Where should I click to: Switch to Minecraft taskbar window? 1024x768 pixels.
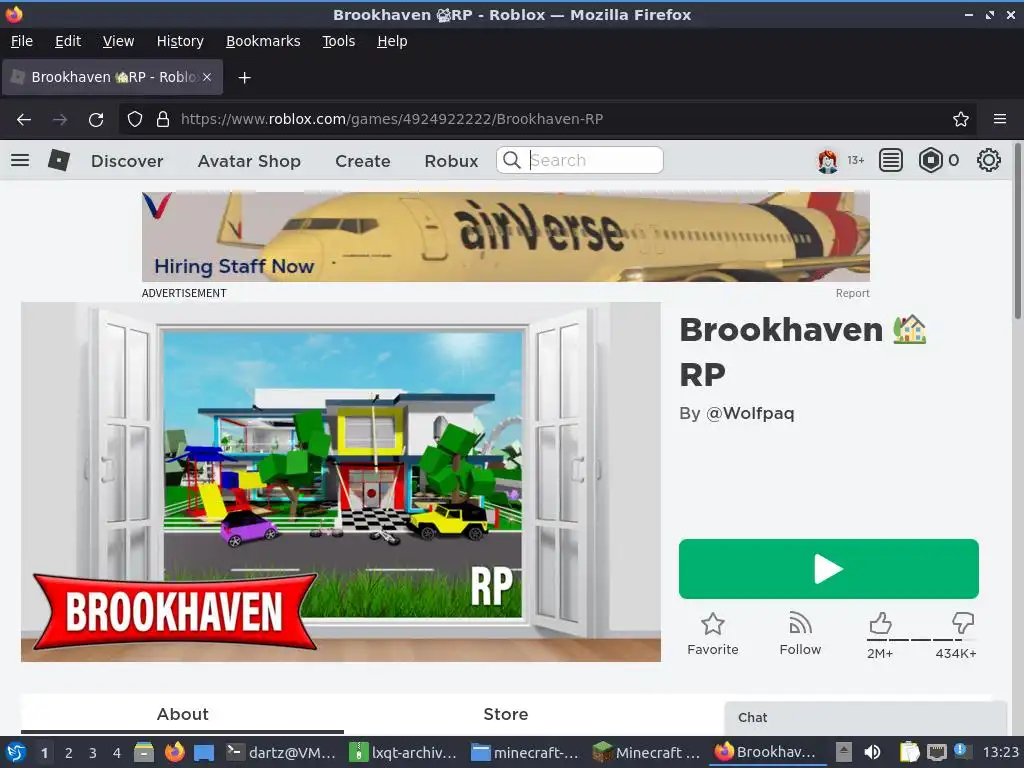(x=648, y=752)
